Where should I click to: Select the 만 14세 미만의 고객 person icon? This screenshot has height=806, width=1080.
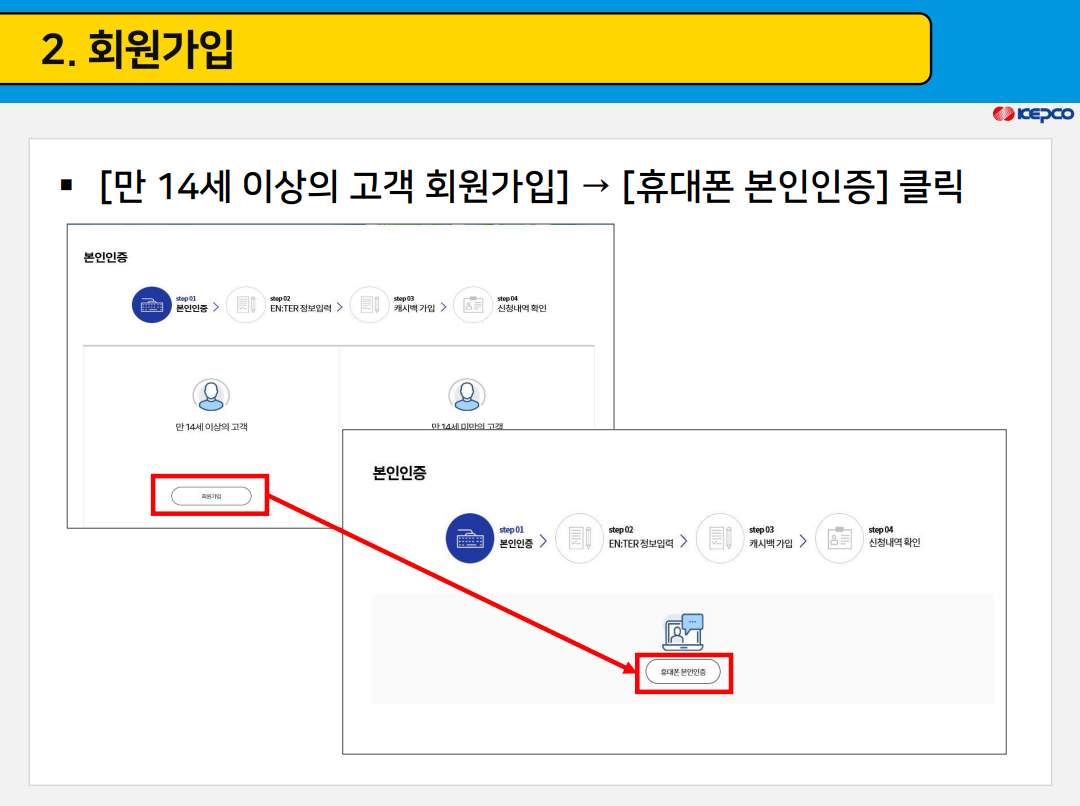(x=467, y=394)
